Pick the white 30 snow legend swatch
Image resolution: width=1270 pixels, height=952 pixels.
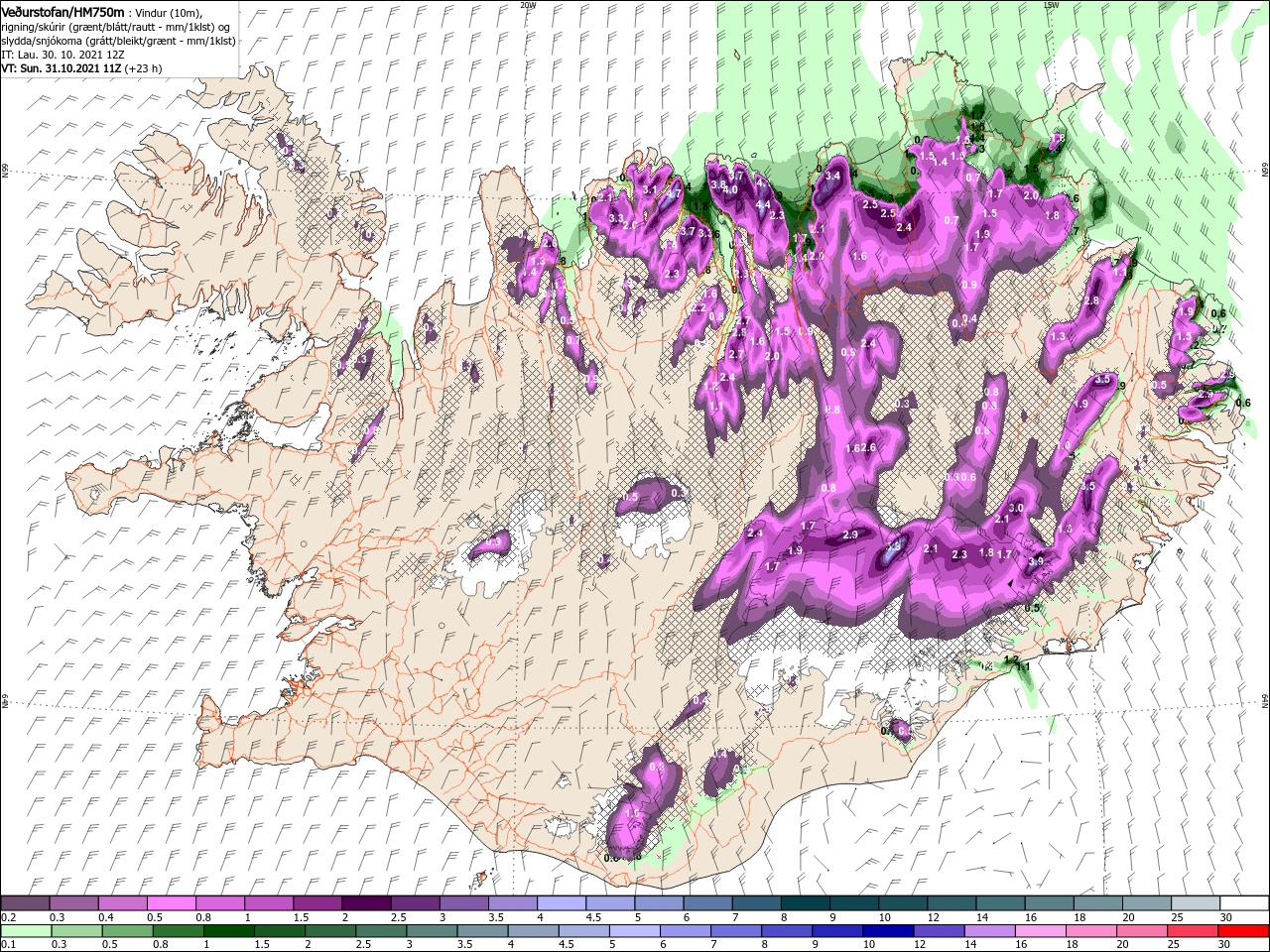coord(1242,903)
